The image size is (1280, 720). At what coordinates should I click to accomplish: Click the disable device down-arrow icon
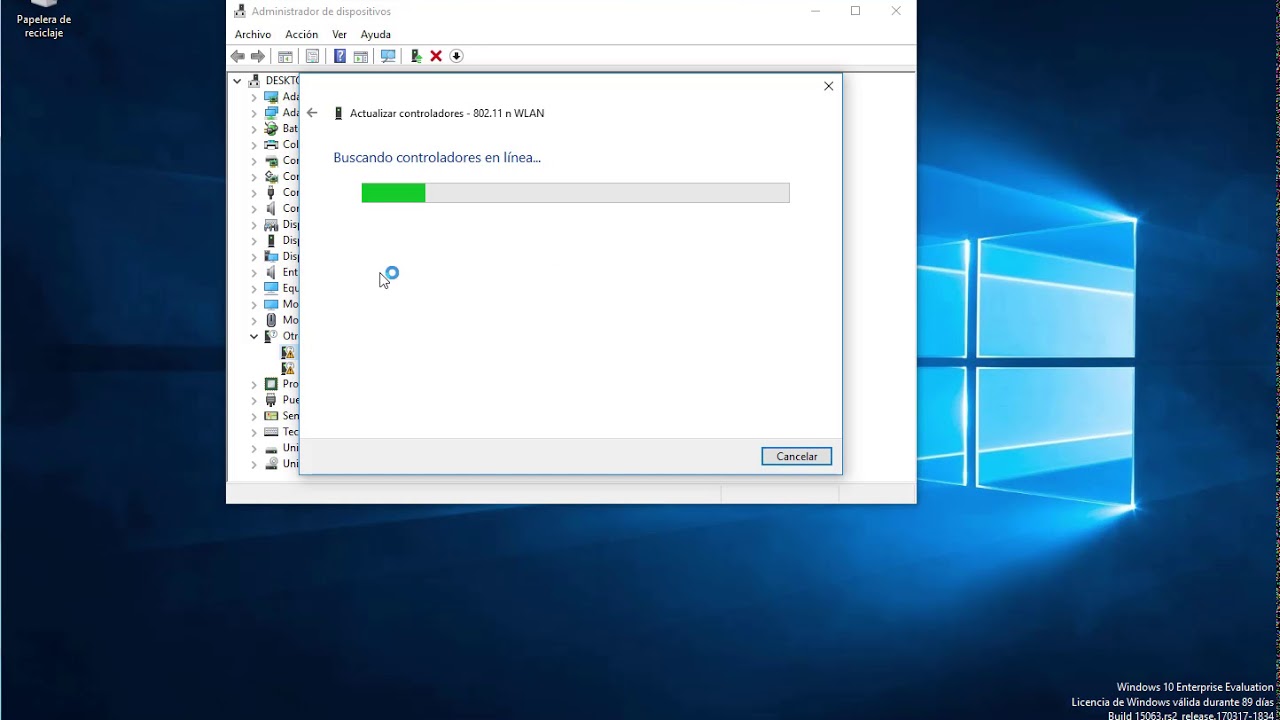[x=456, y=56]
